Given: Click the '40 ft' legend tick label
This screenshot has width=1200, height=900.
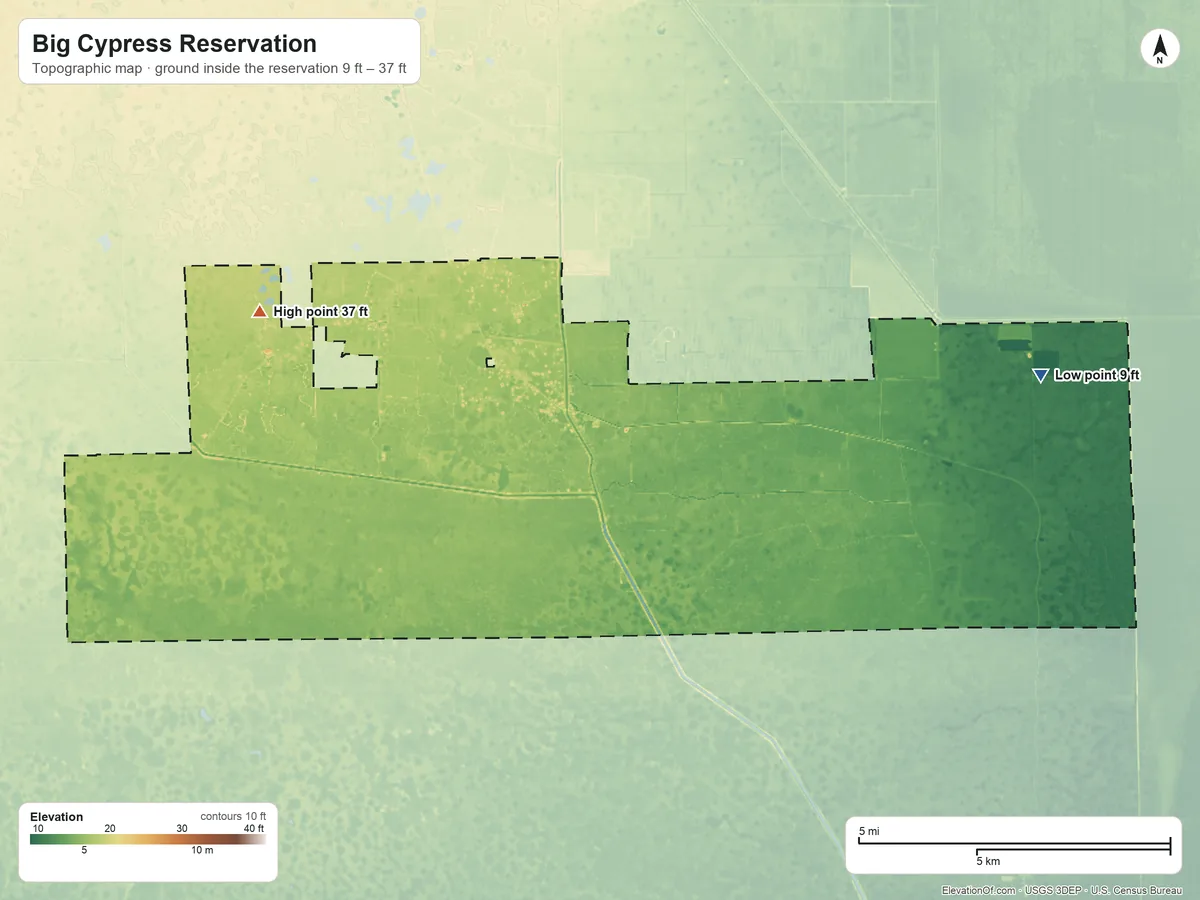Looking at the screenshot, I should coord(254,829).
